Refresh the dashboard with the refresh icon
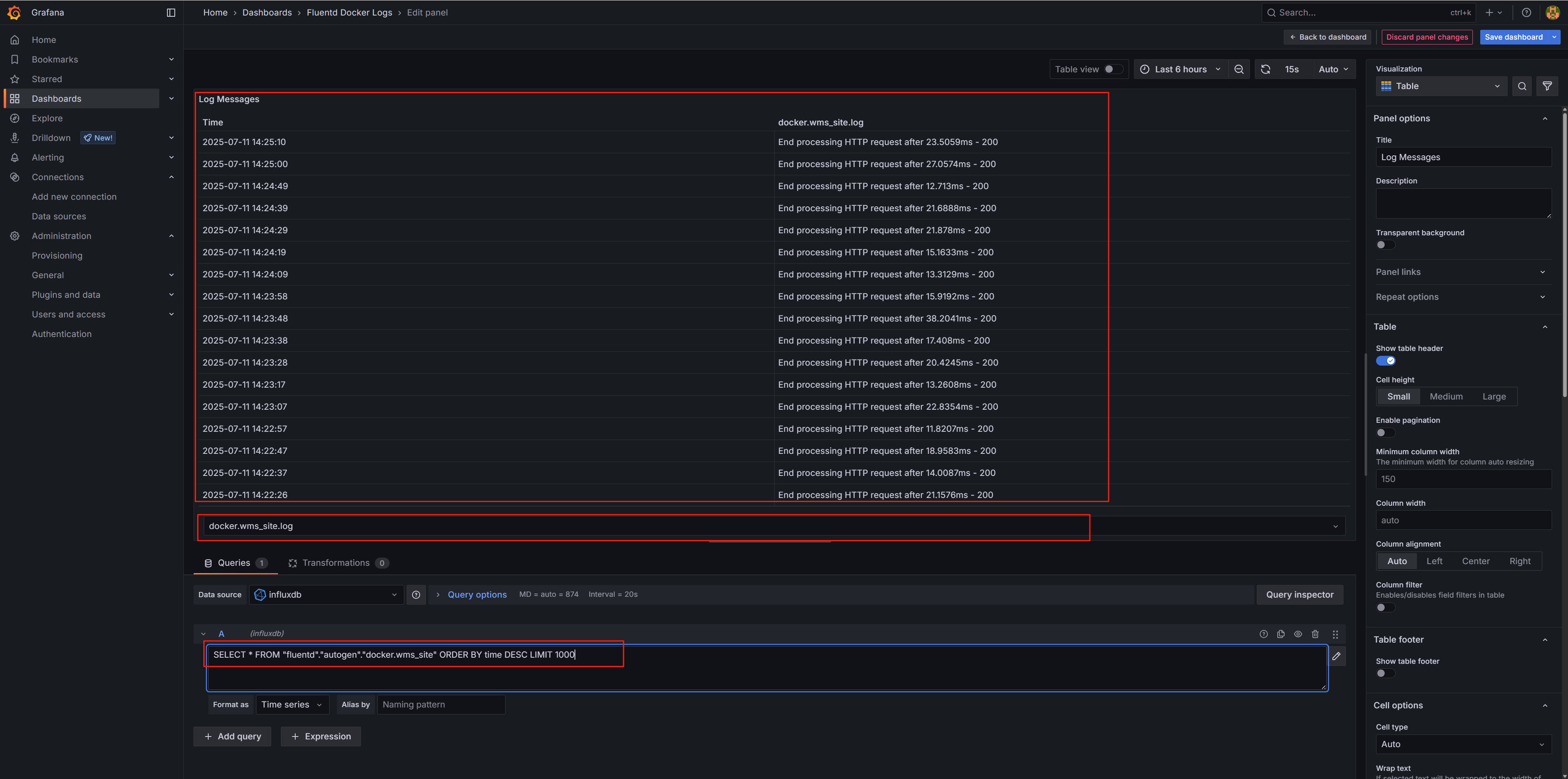The image size is (1568, 779). 1265,69
